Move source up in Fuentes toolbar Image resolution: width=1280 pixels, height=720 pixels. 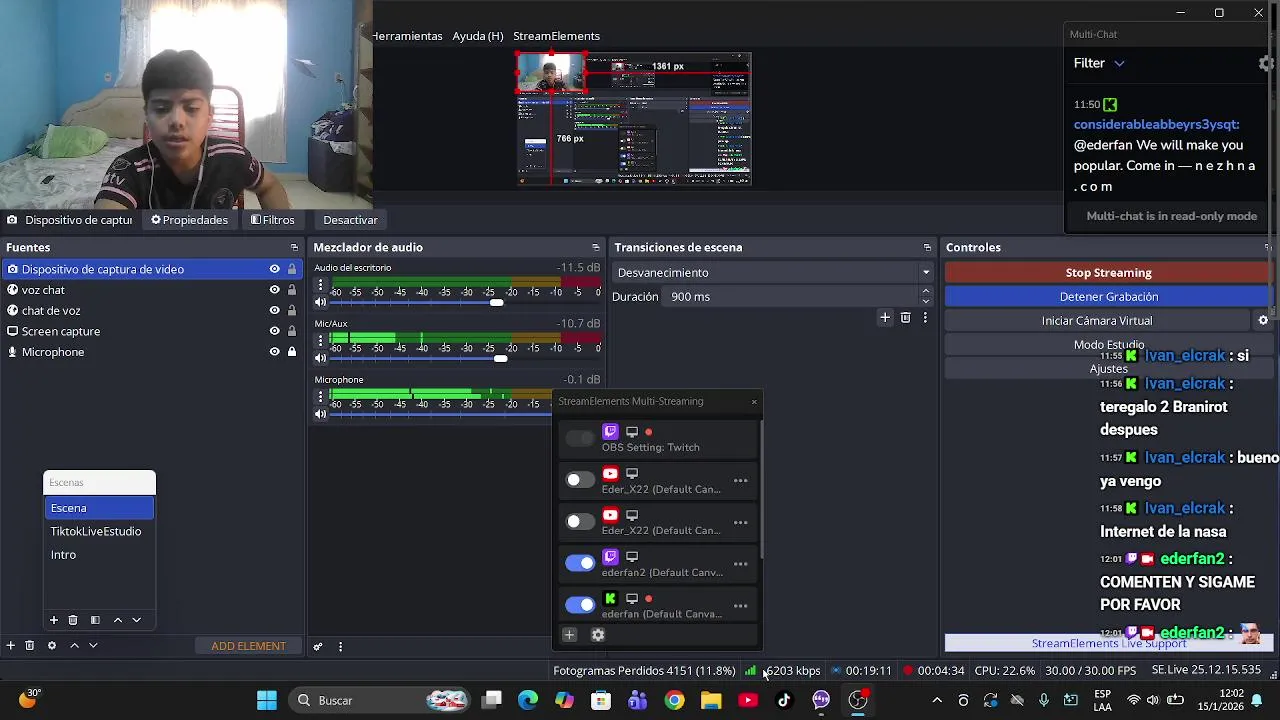[74, 646]
